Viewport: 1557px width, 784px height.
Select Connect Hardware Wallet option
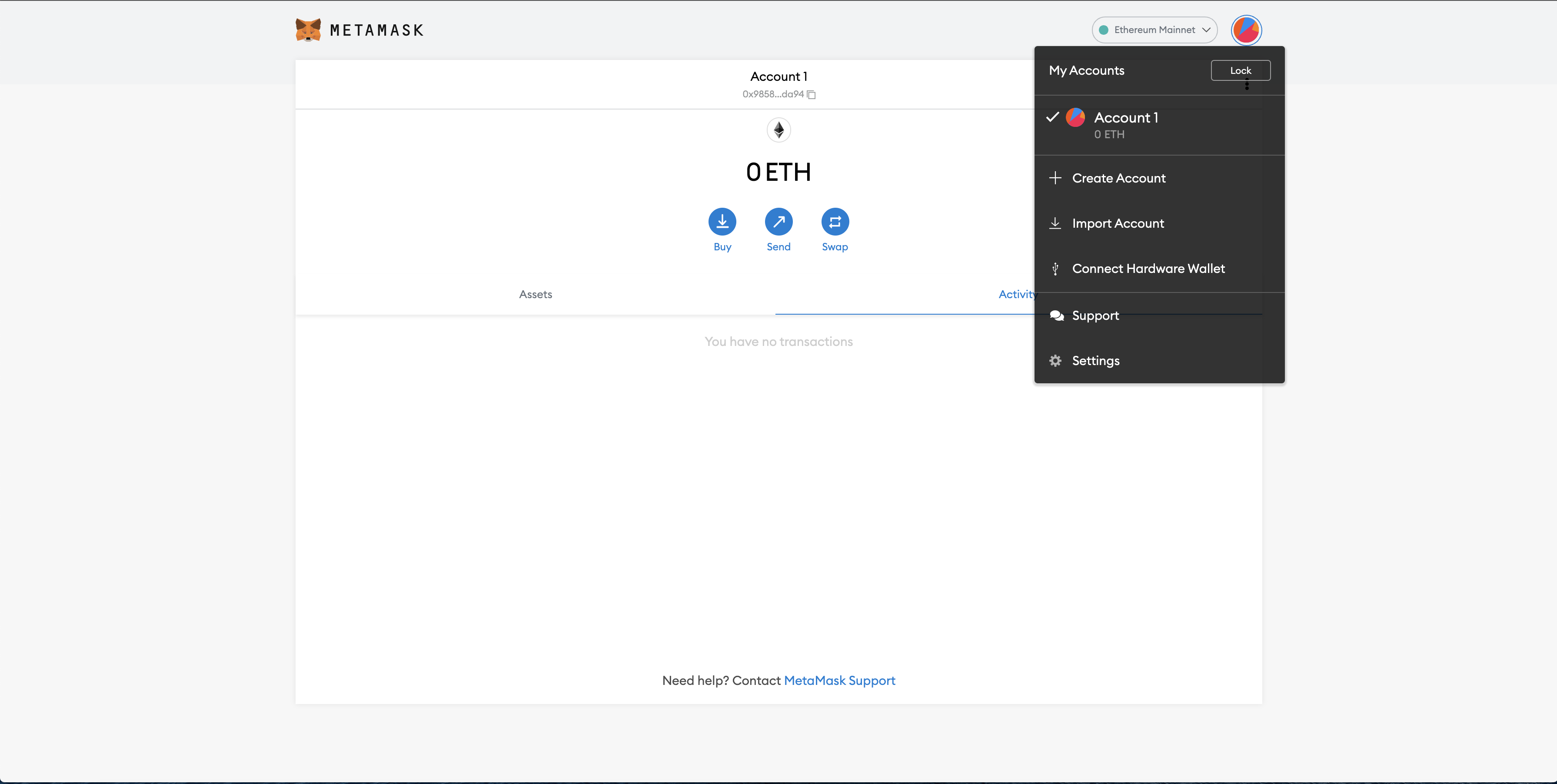point(1148,269)
